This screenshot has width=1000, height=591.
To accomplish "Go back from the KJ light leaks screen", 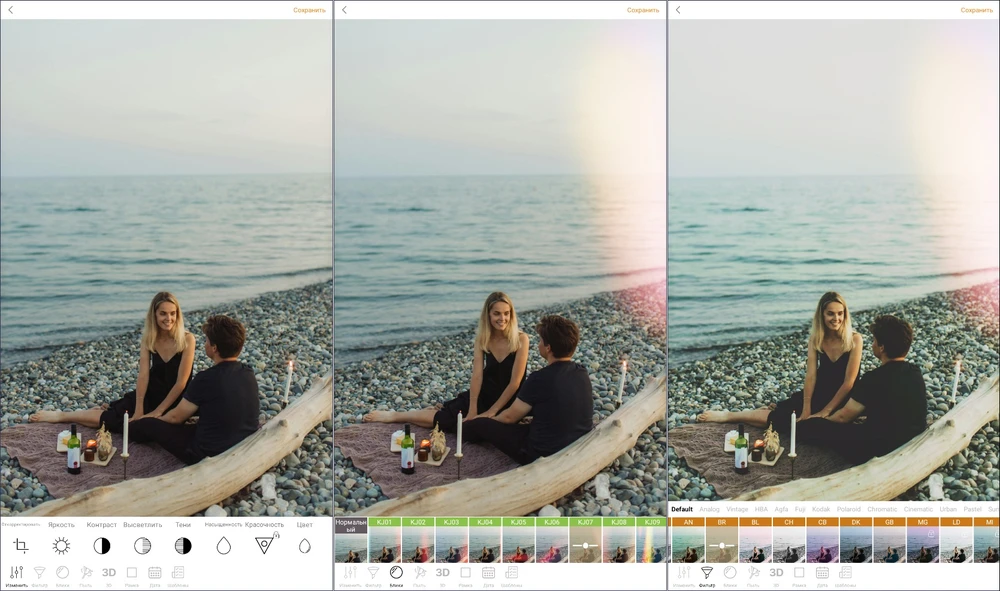I will [344, 10].
